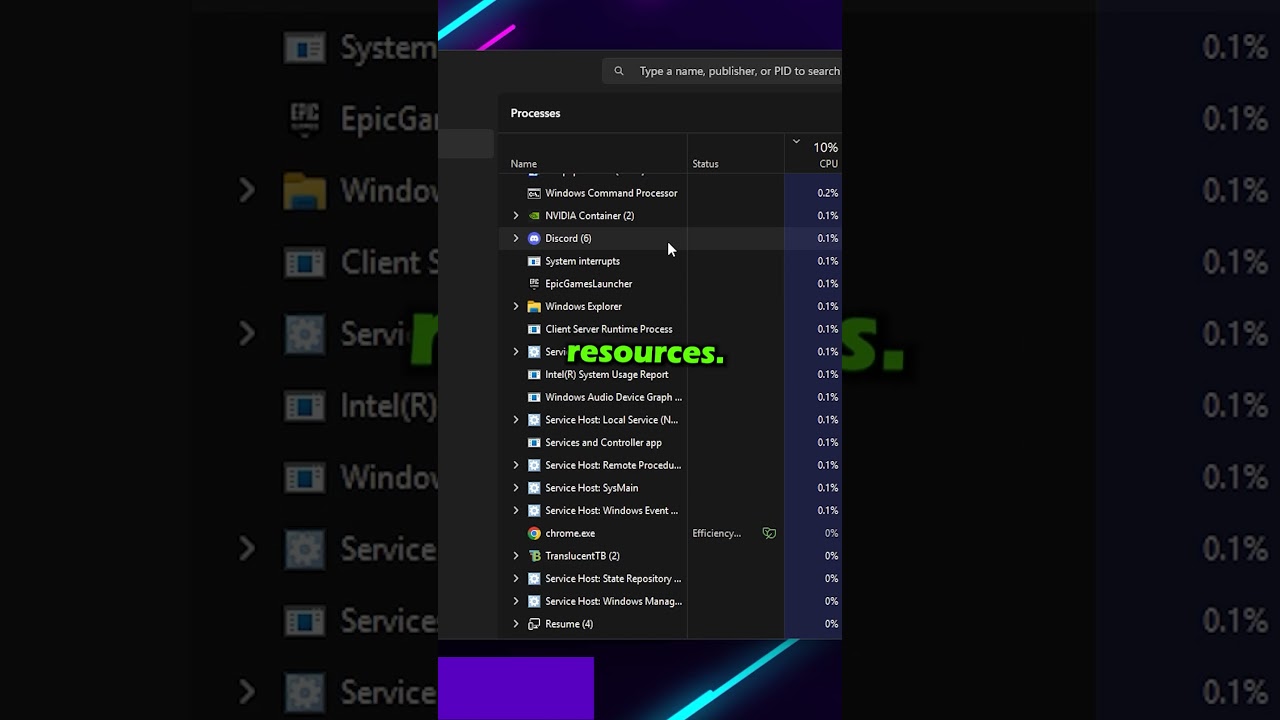The width and height of the screenshot is (1280, 720).
Task: Click the NVIDIA Container icon
Action: (x=534, y=216)
